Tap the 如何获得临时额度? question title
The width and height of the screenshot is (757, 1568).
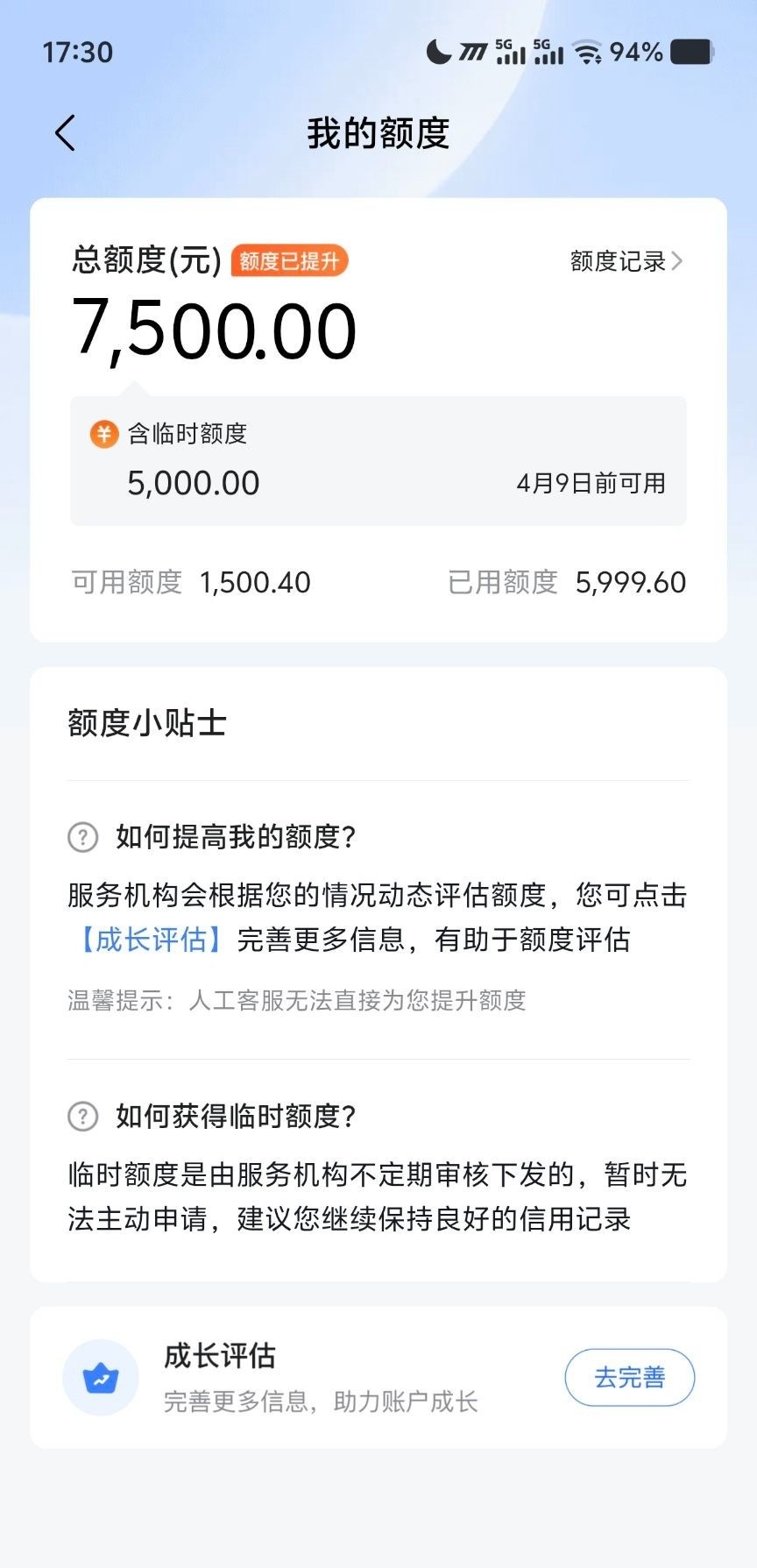click(x=236, y=1116)
